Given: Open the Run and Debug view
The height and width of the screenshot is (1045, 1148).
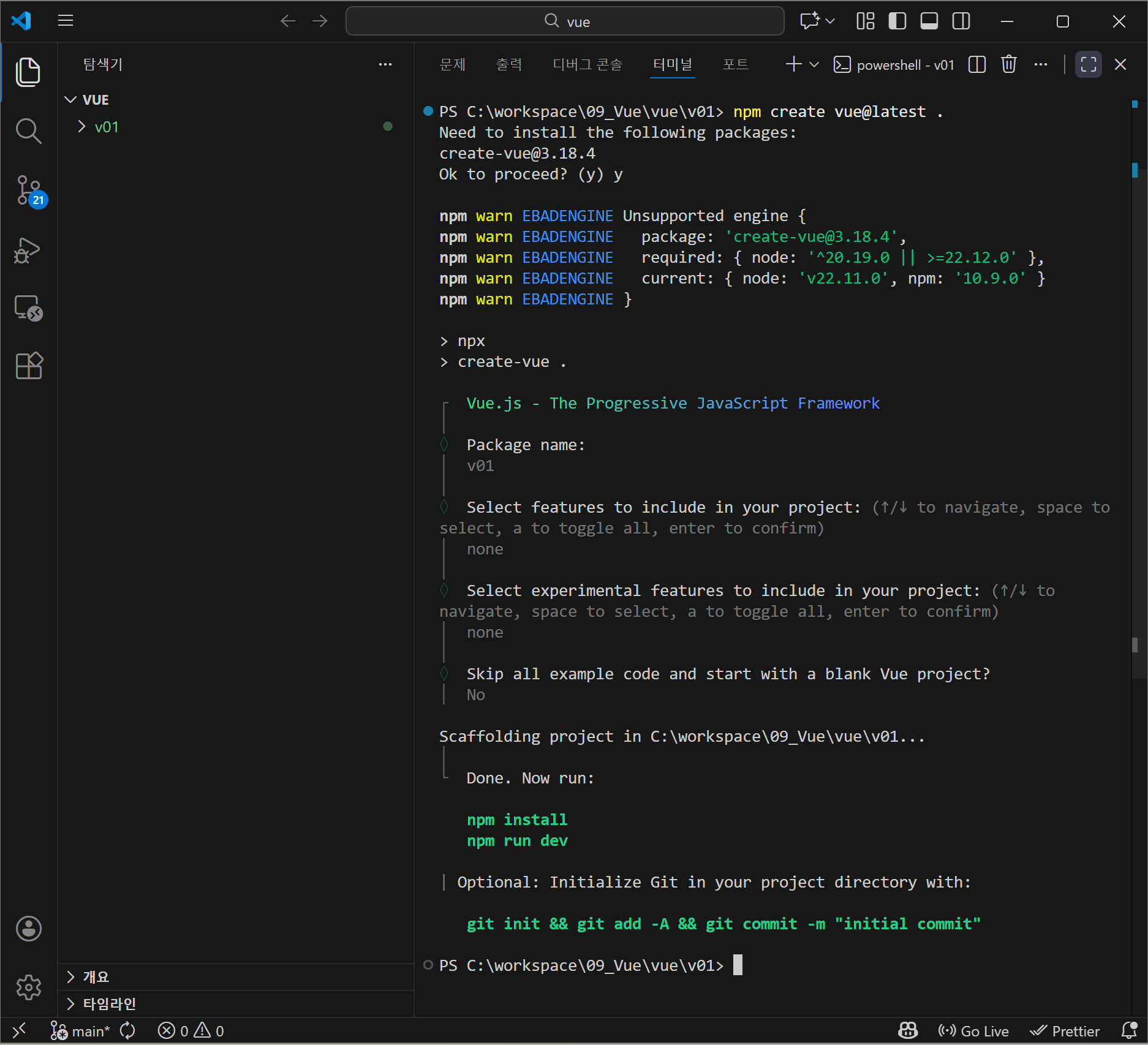Looking at the screenshot, I should click(x=28, y=250).
